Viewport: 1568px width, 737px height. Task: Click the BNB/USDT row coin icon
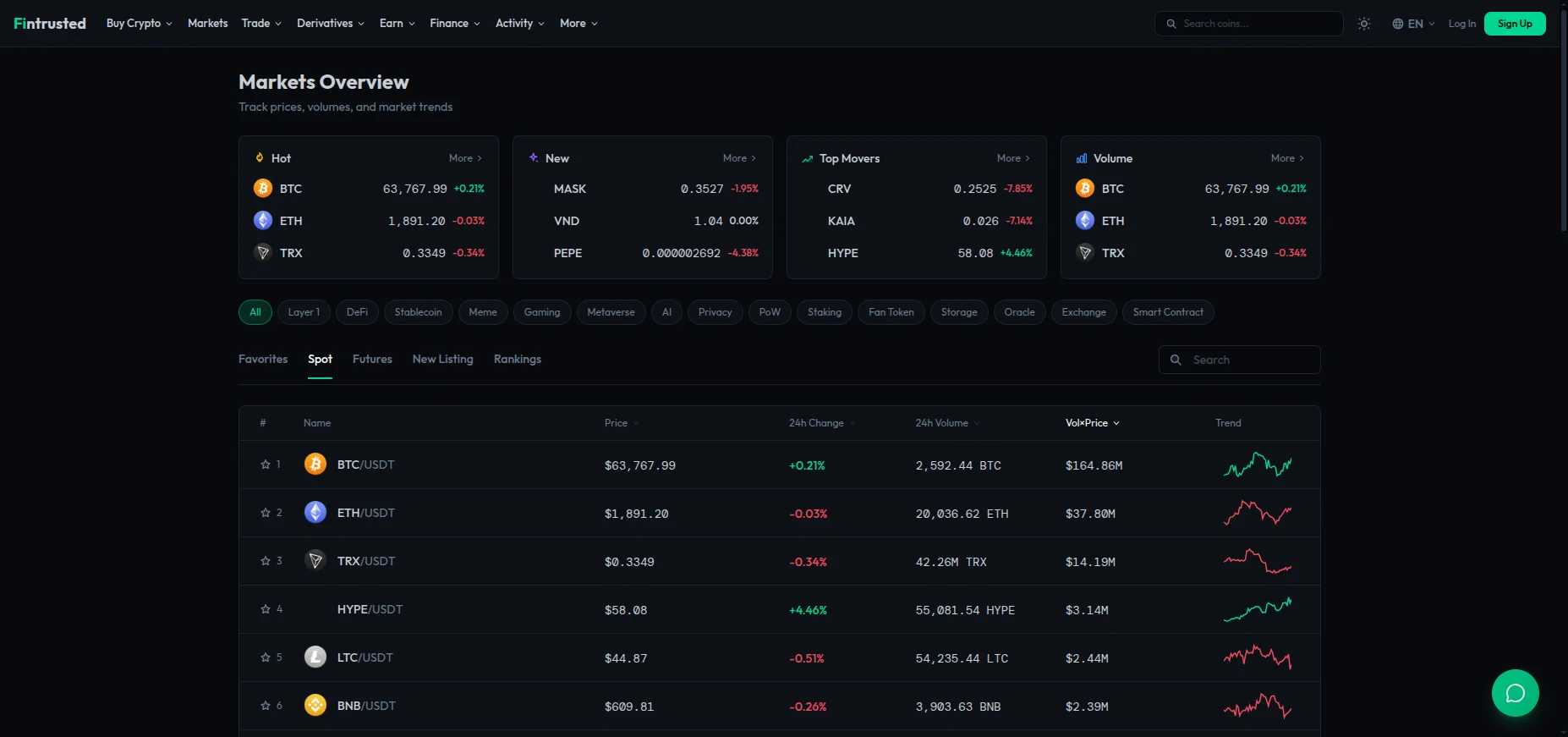click(315, 706)
